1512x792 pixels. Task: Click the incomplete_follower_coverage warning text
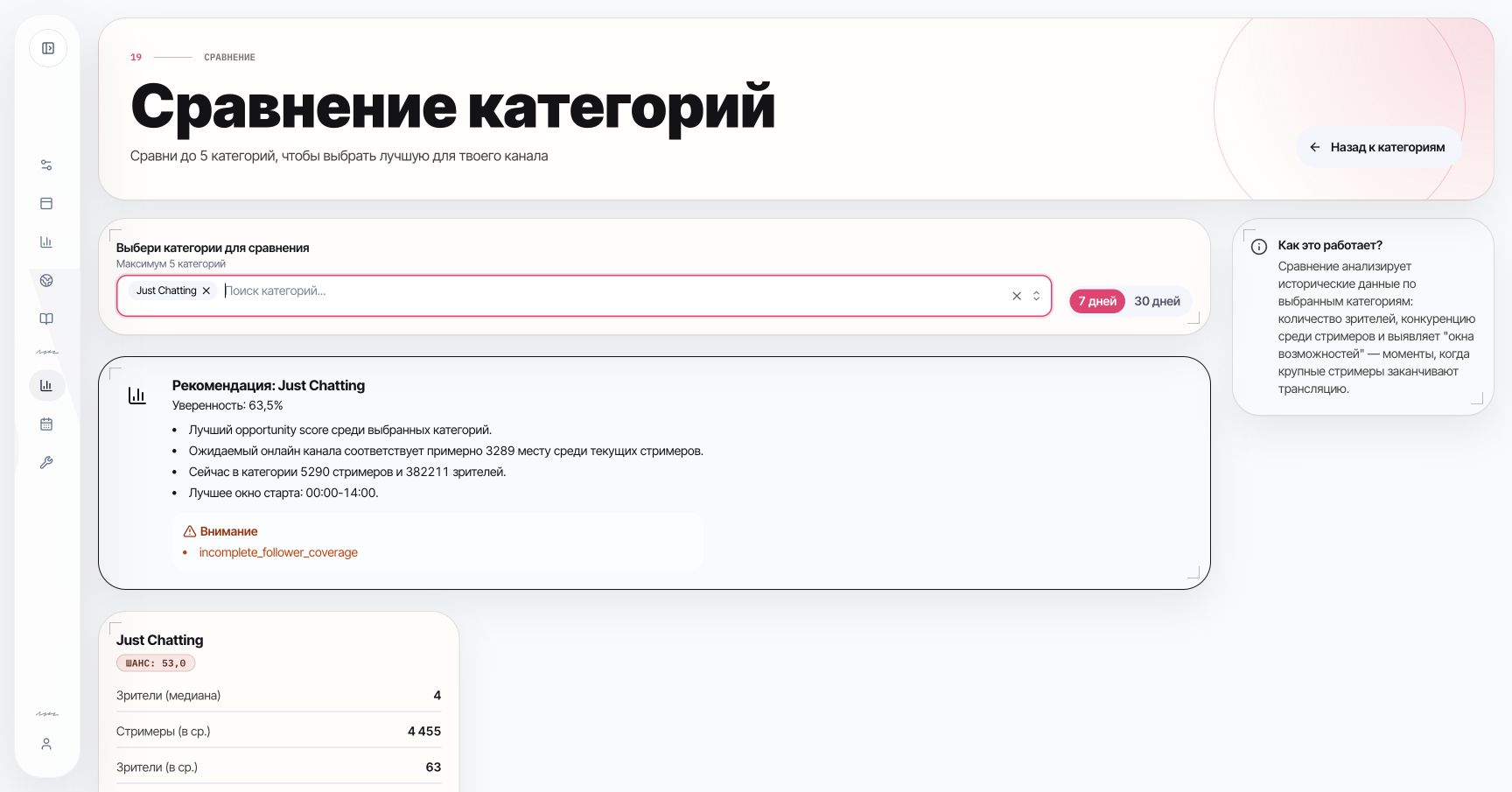(278, 552)
